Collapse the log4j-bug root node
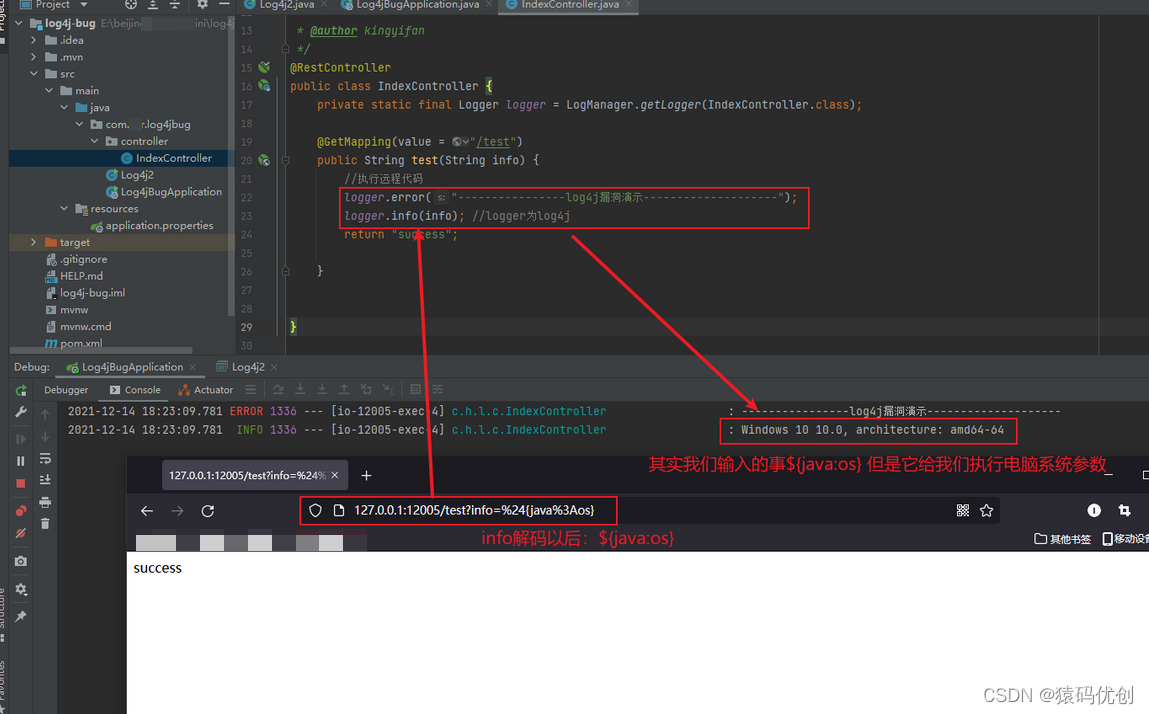Image resolution: width=1149 pixels, height=714 pixels. coord(18,23)
